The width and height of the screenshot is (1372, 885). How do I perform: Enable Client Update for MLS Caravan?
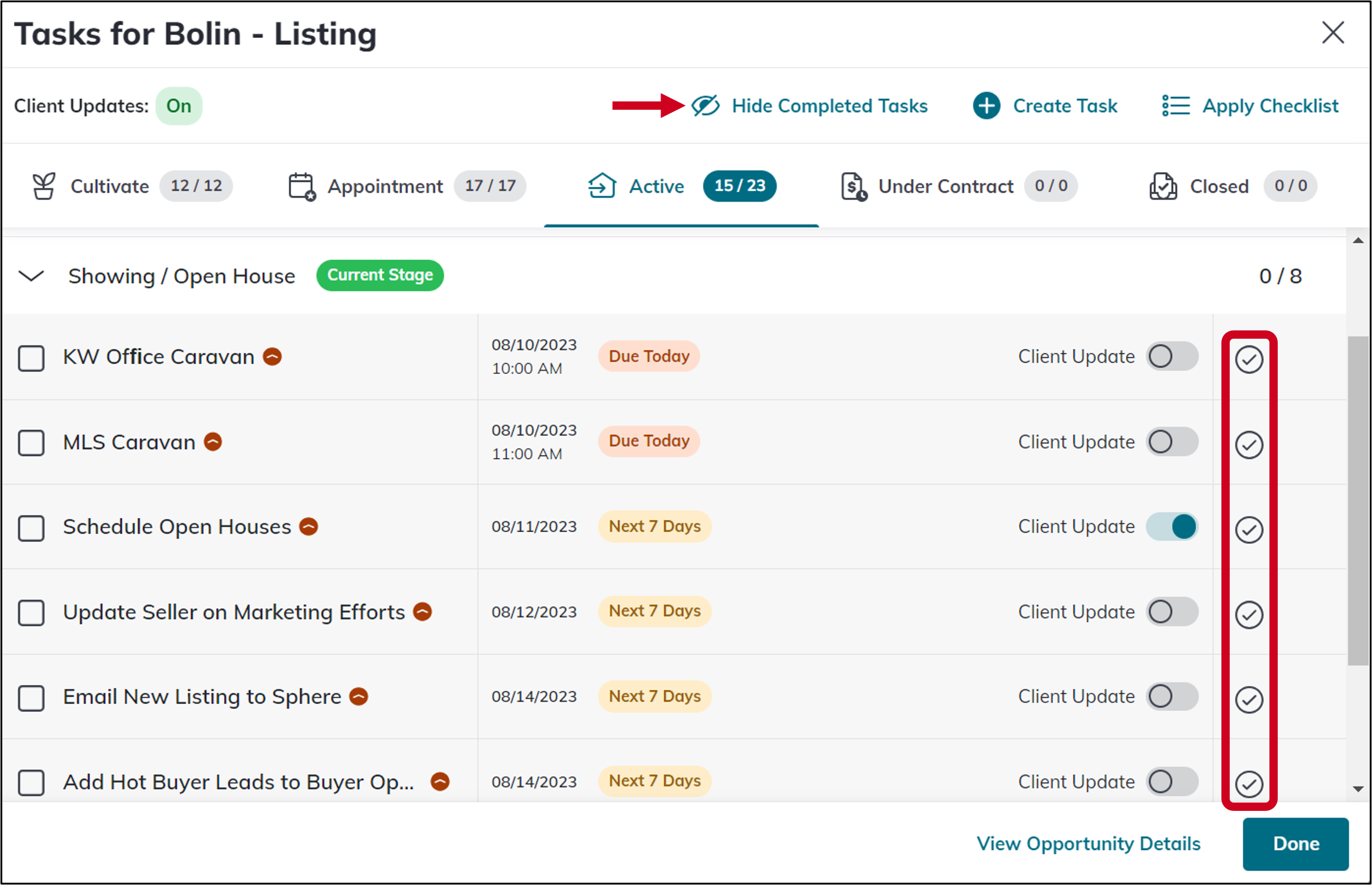1172,441
